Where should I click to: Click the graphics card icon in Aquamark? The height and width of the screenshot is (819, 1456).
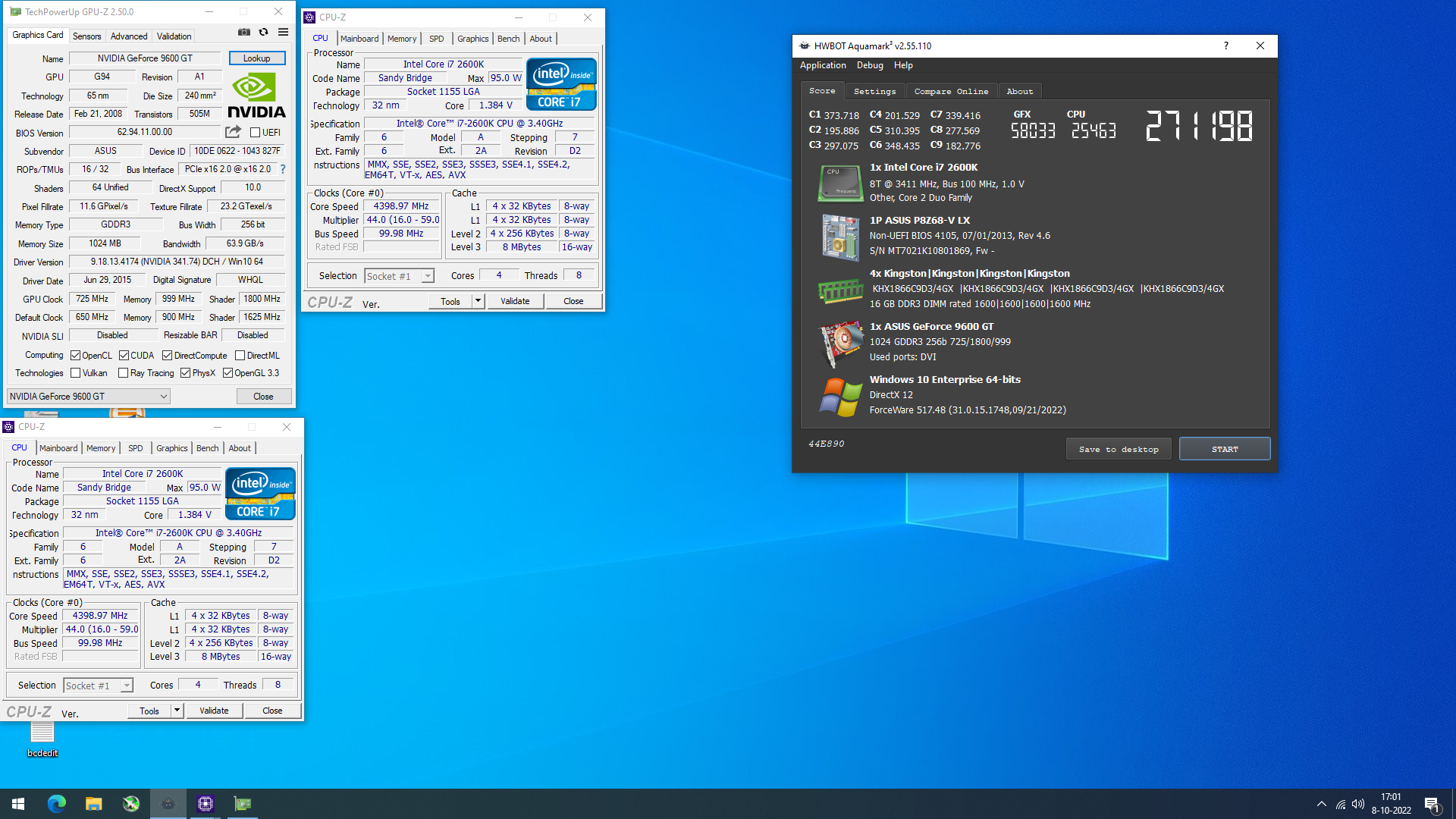[x=840, y=344]
